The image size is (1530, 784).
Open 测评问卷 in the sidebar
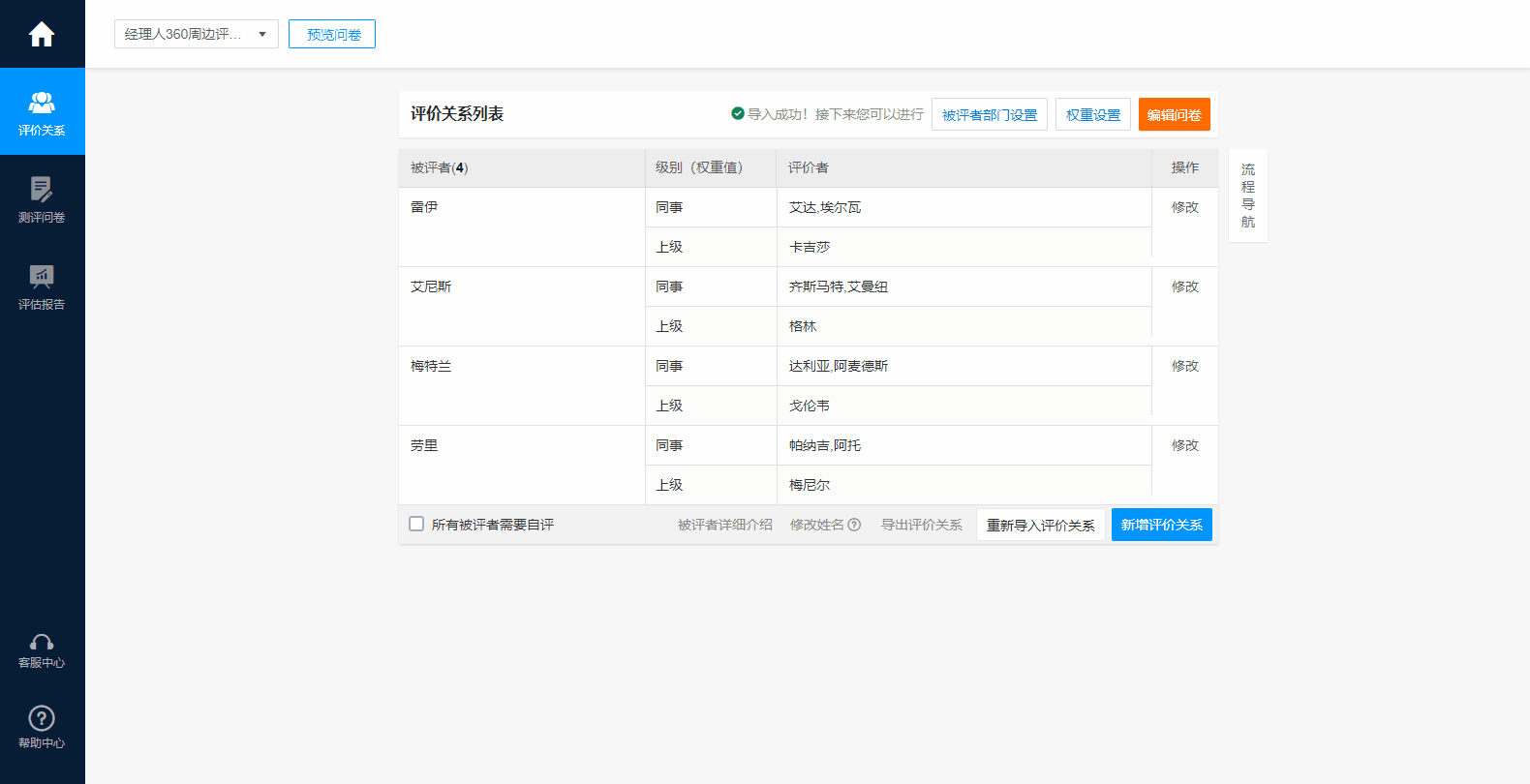[x=42, y=199]
